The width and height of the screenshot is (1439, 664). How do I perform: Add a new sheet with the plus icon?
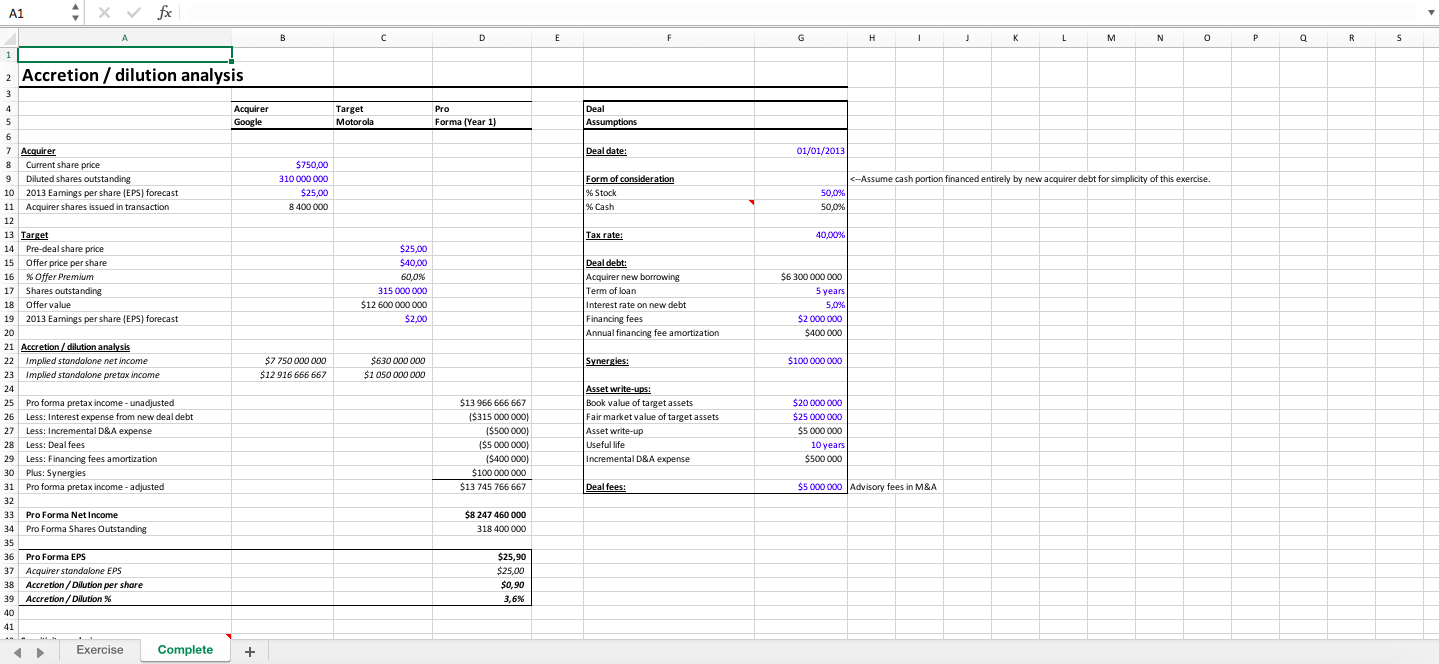pyautogui.click(x=250, y=651)
